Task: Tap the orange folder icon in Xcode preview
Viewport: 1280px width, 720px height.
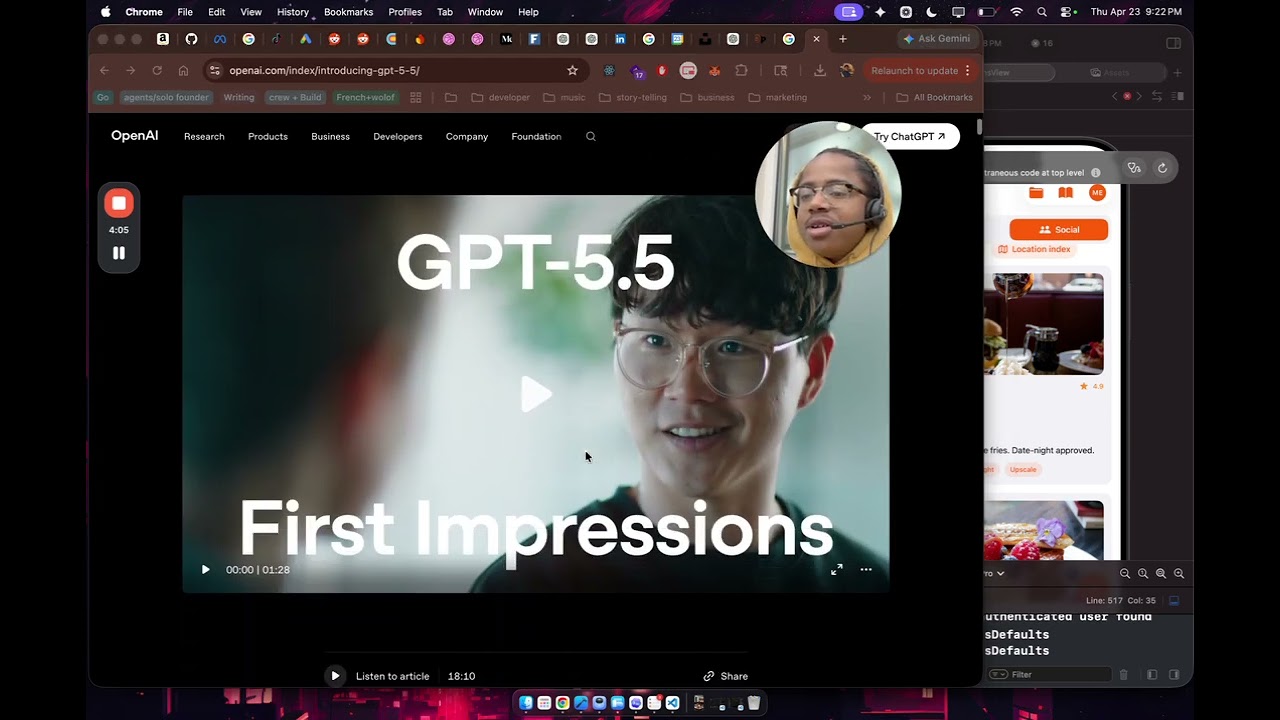Action: click(1036, 193)
